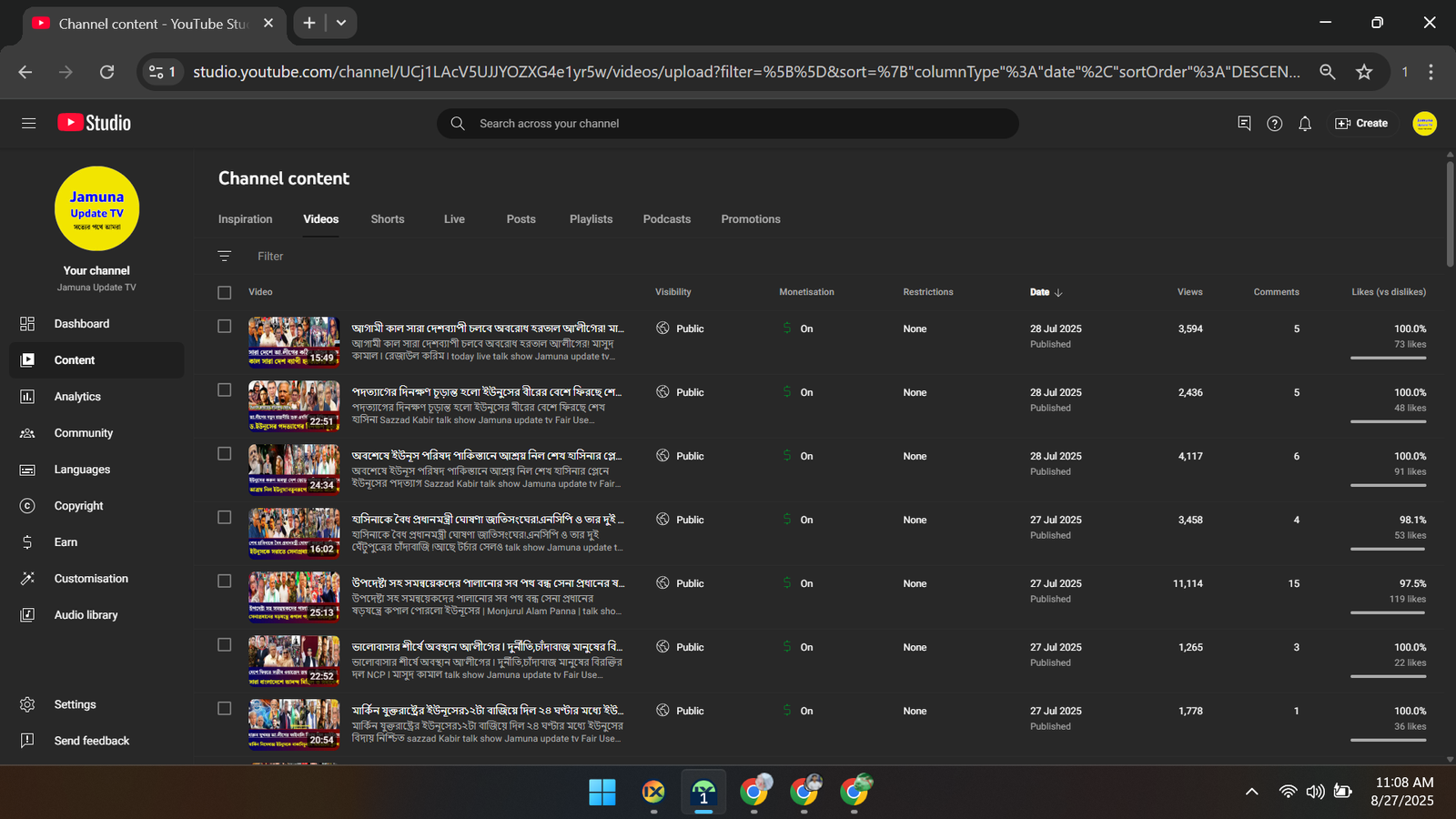
Task: Check the box for the 25:13 video
Action: pyautogui.click(x=225, y=581)
